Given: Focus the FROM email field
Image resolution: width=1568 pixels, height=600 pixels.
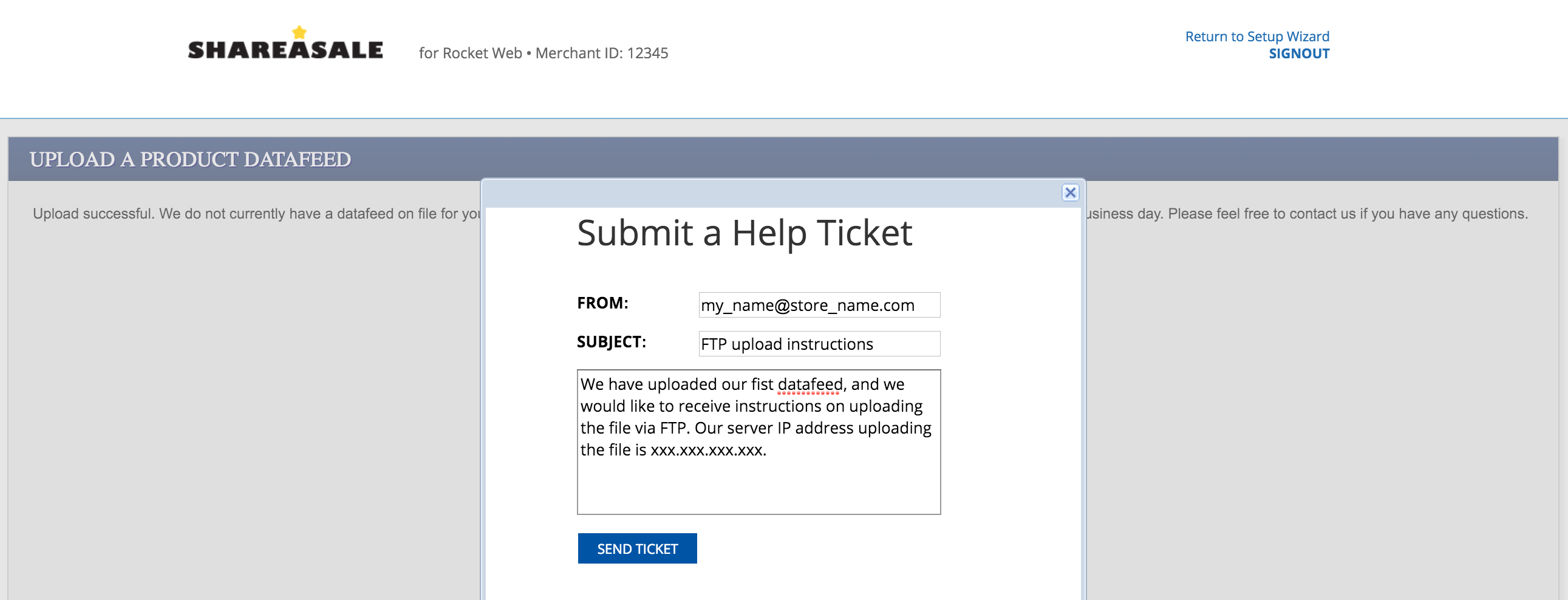Looking at the screenshot, I should coord(819,305).
